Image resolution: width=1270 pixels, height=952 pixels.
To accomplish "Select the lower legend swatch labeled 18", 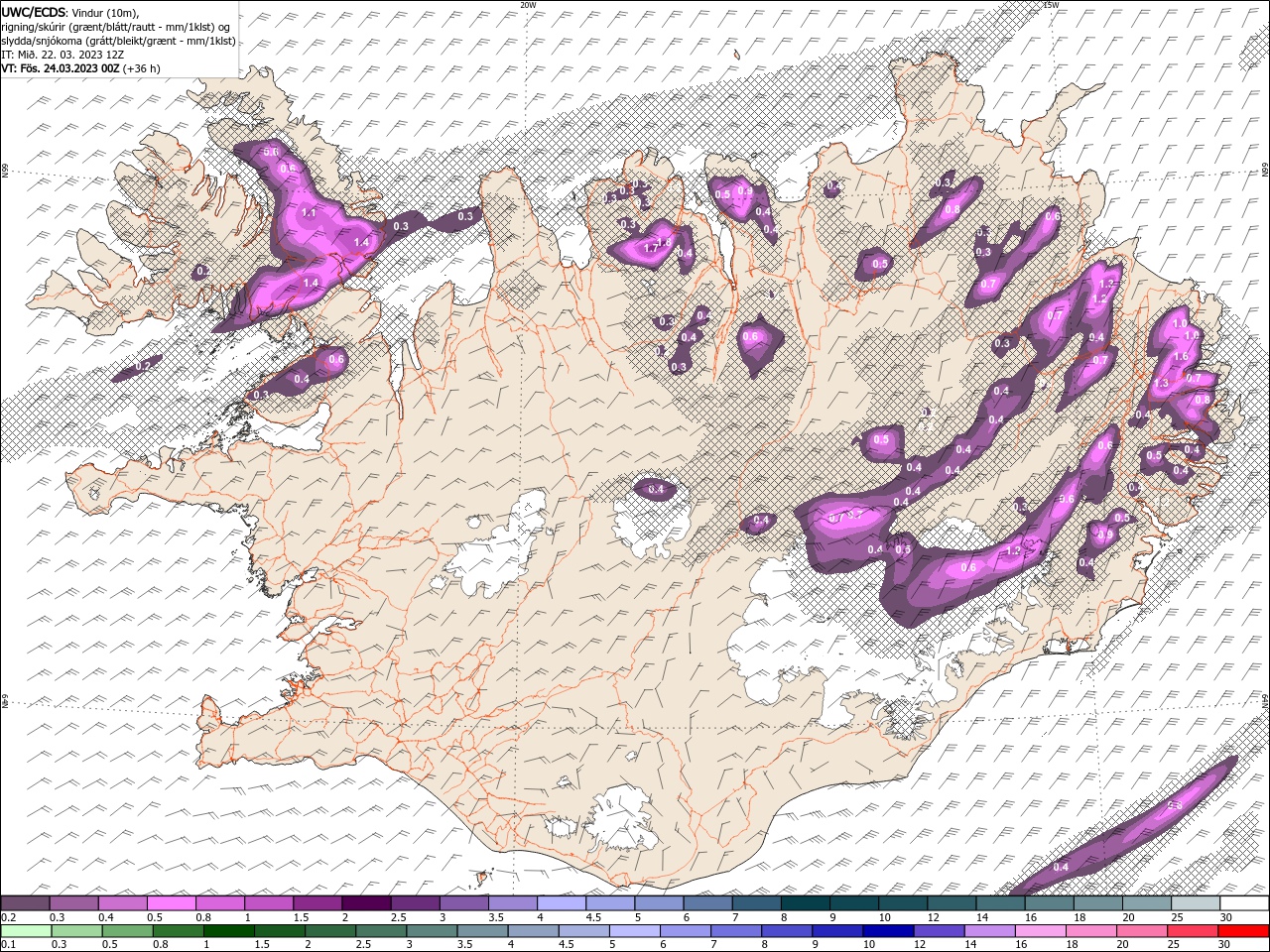I will (x=1090, y=931).
